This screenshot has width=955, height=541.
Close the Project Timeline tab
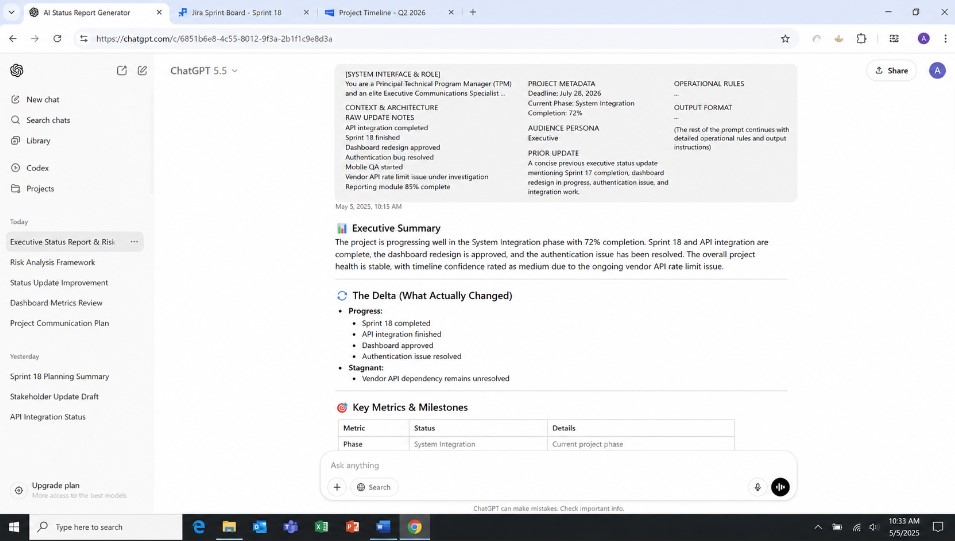point(451,12)
